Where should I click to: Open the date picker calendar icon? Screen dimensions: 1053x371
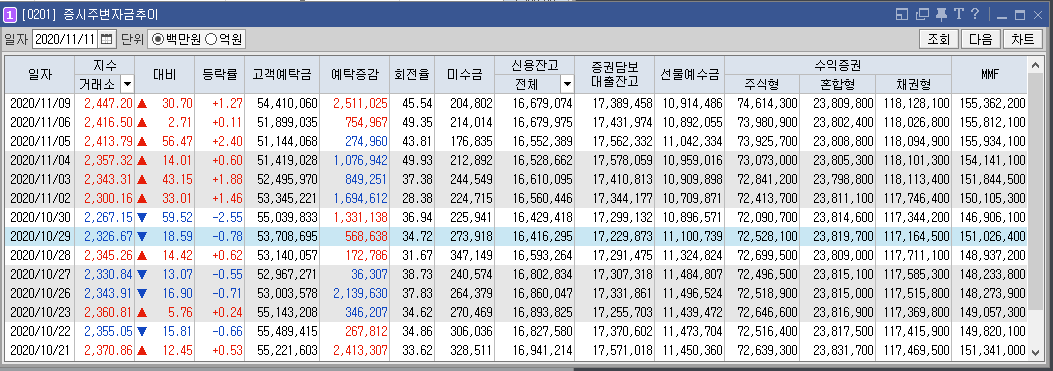107,39
